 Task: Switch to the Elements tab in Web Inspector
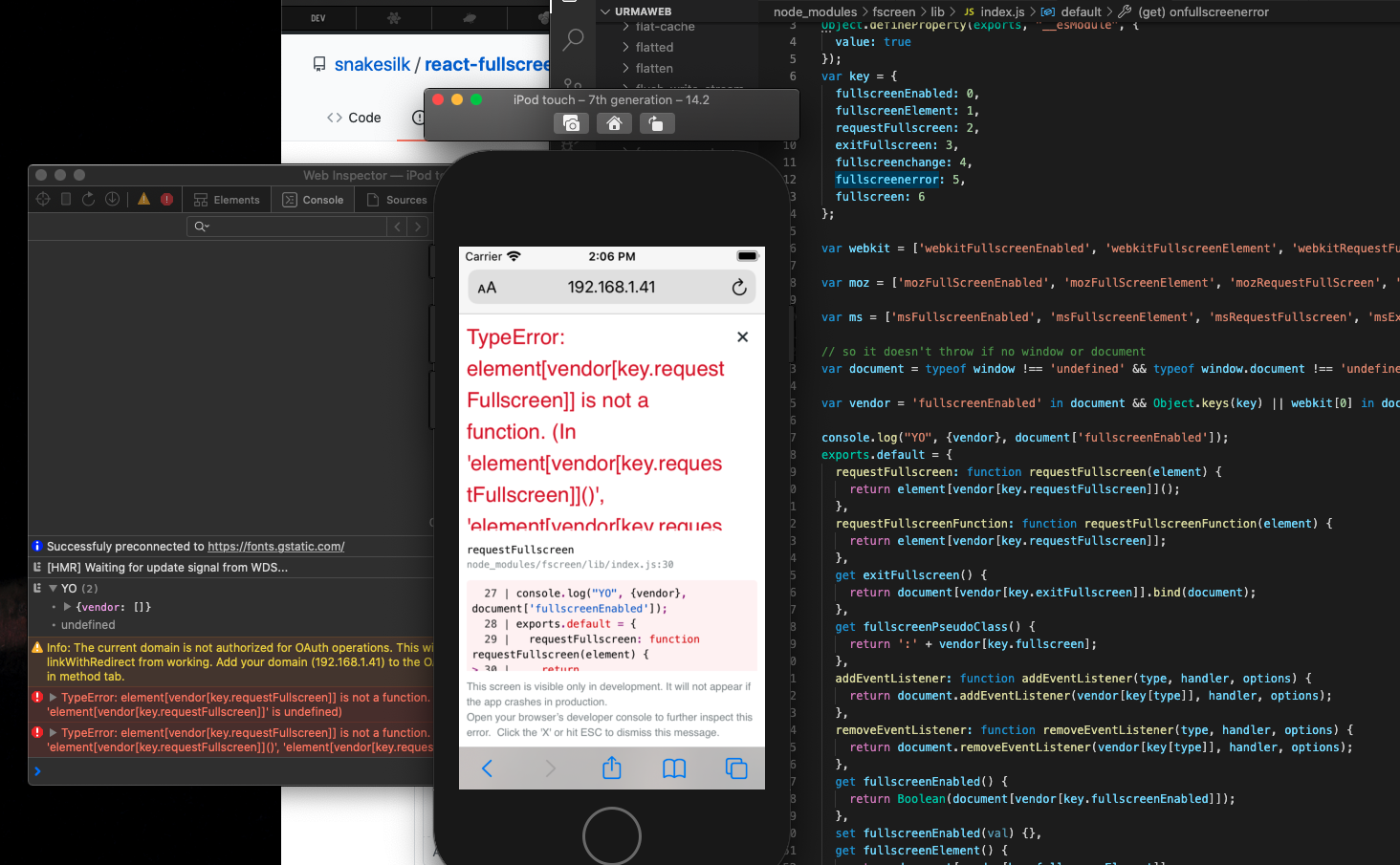pos(228,200)
